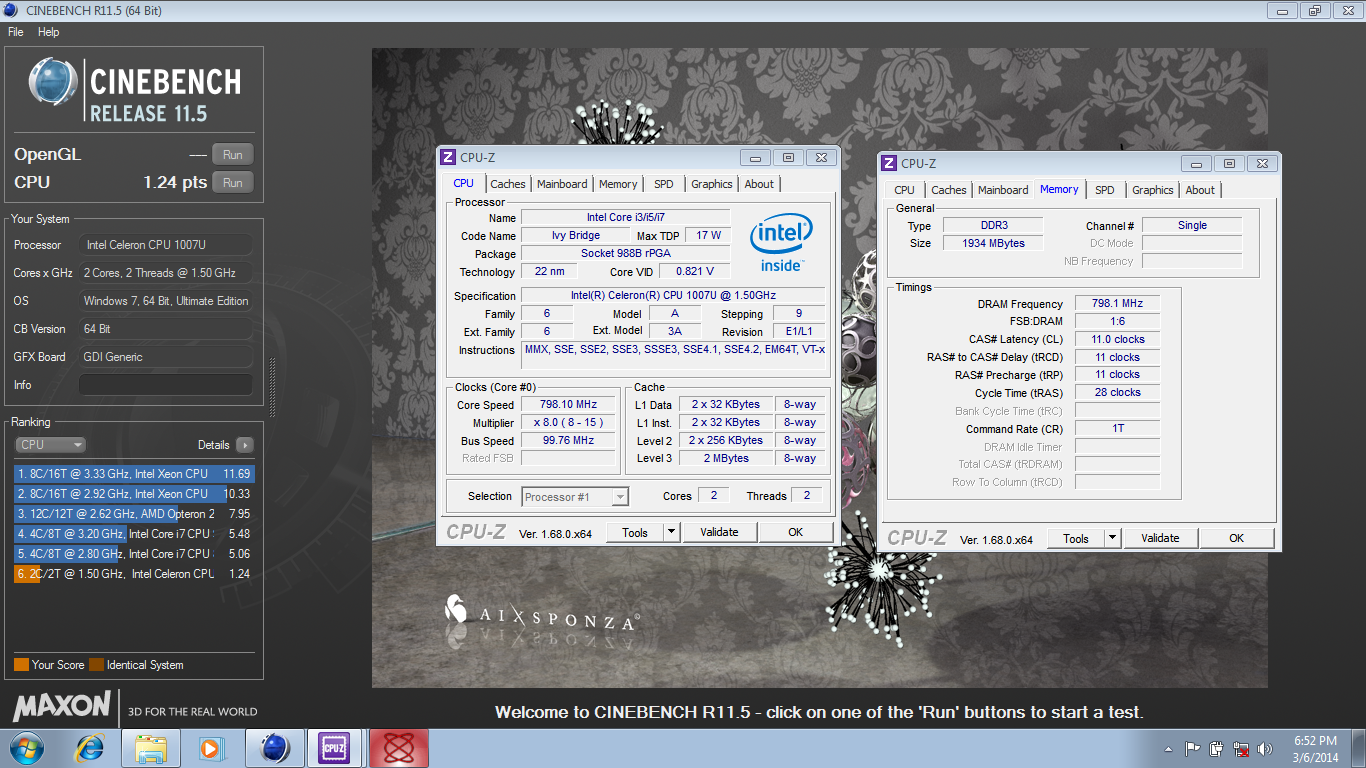Screen dimensions: 1366x768
Task: Click the volume speaker tray icon
Action: (1265, 748)
